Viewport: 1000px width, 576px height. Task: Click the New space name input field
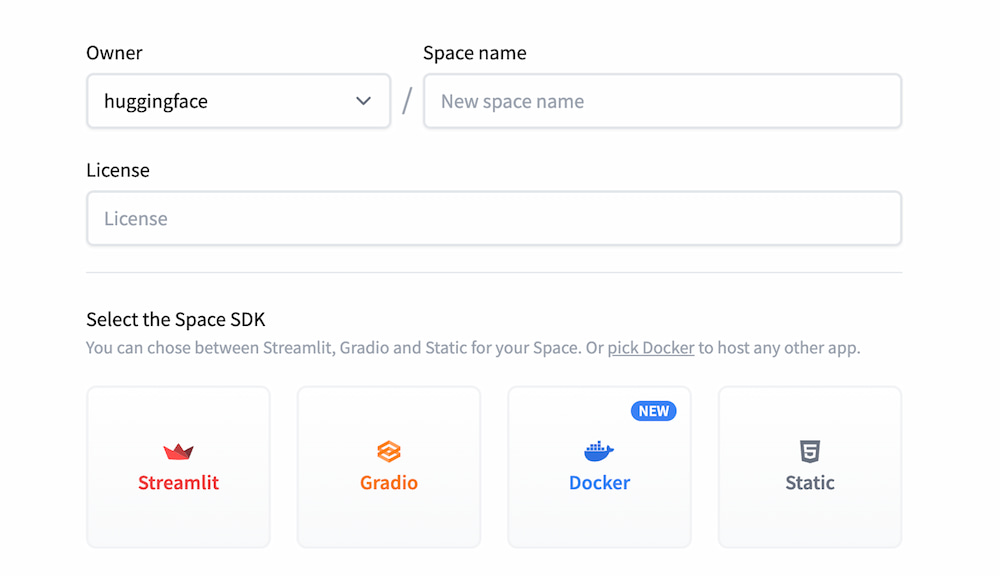click(662, 101)
